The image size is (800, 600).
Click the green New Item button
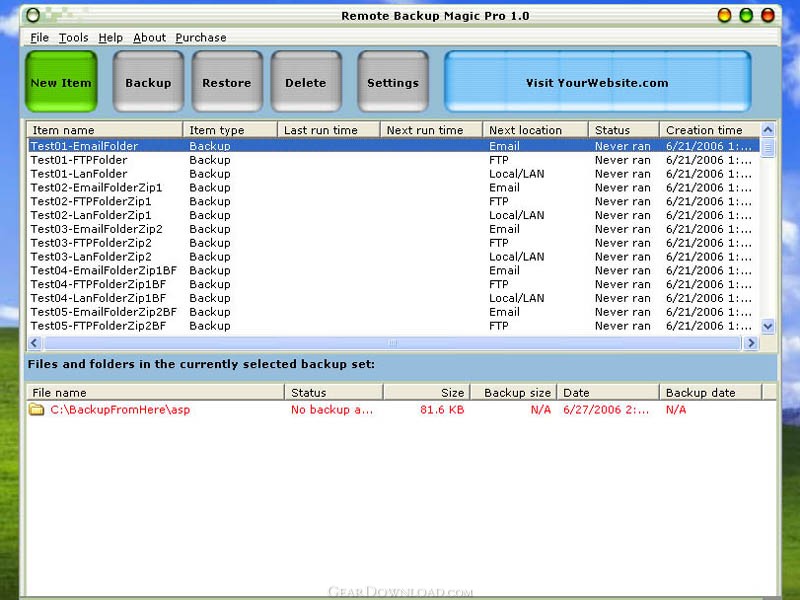61,83
